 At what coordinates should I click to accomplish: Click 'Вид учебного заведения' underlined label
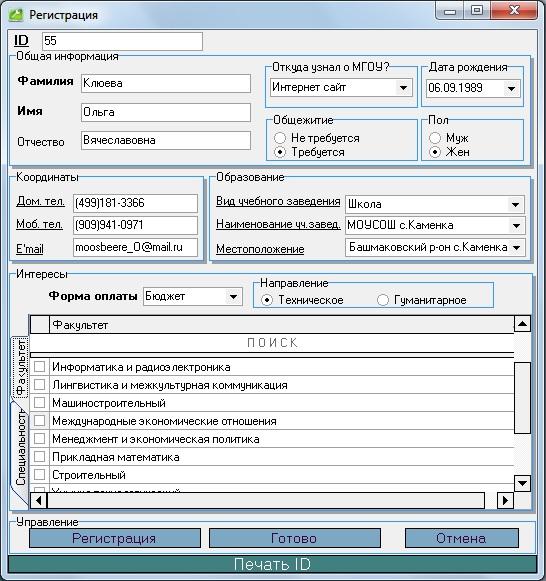[278, 201]
